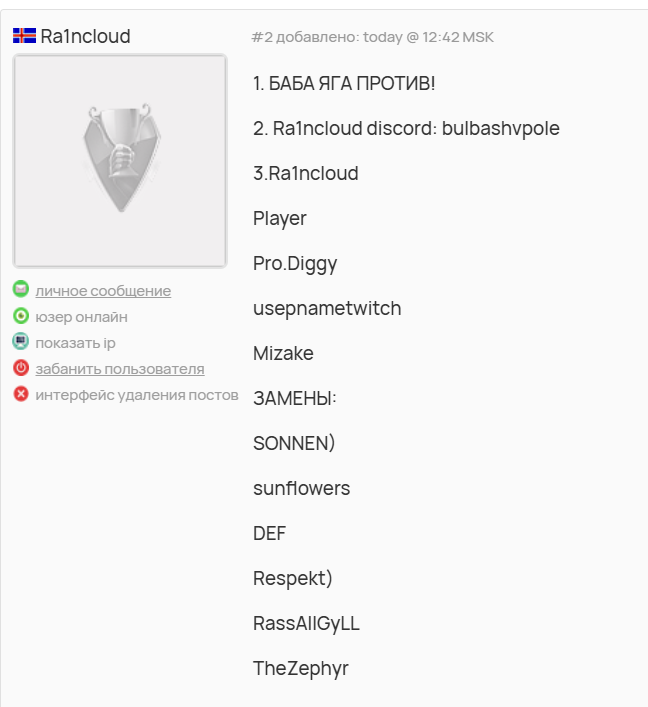Click the green user online status icon
The image size is (648, 707).
tap(21, 316)
